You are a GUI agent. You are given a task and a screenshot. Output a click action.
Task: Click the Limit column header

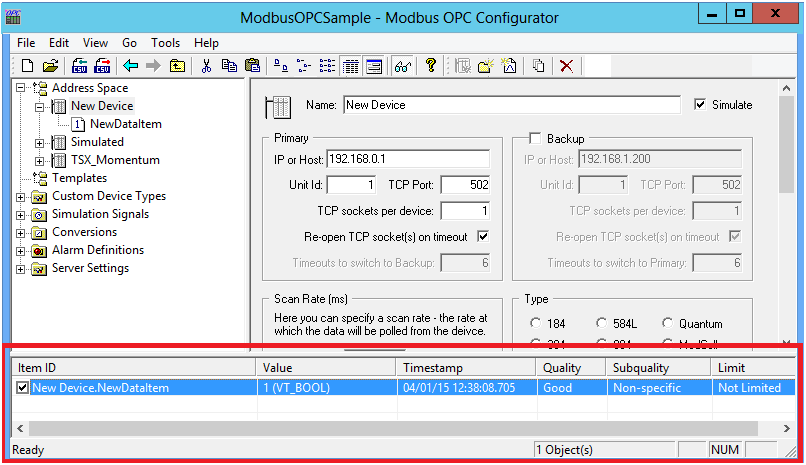tap(753, 368)
